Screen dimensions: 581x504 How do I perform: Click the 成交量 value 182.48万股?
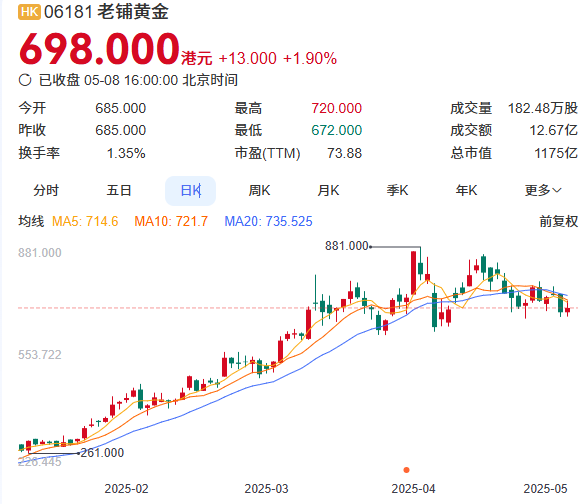tap(542, 108)
